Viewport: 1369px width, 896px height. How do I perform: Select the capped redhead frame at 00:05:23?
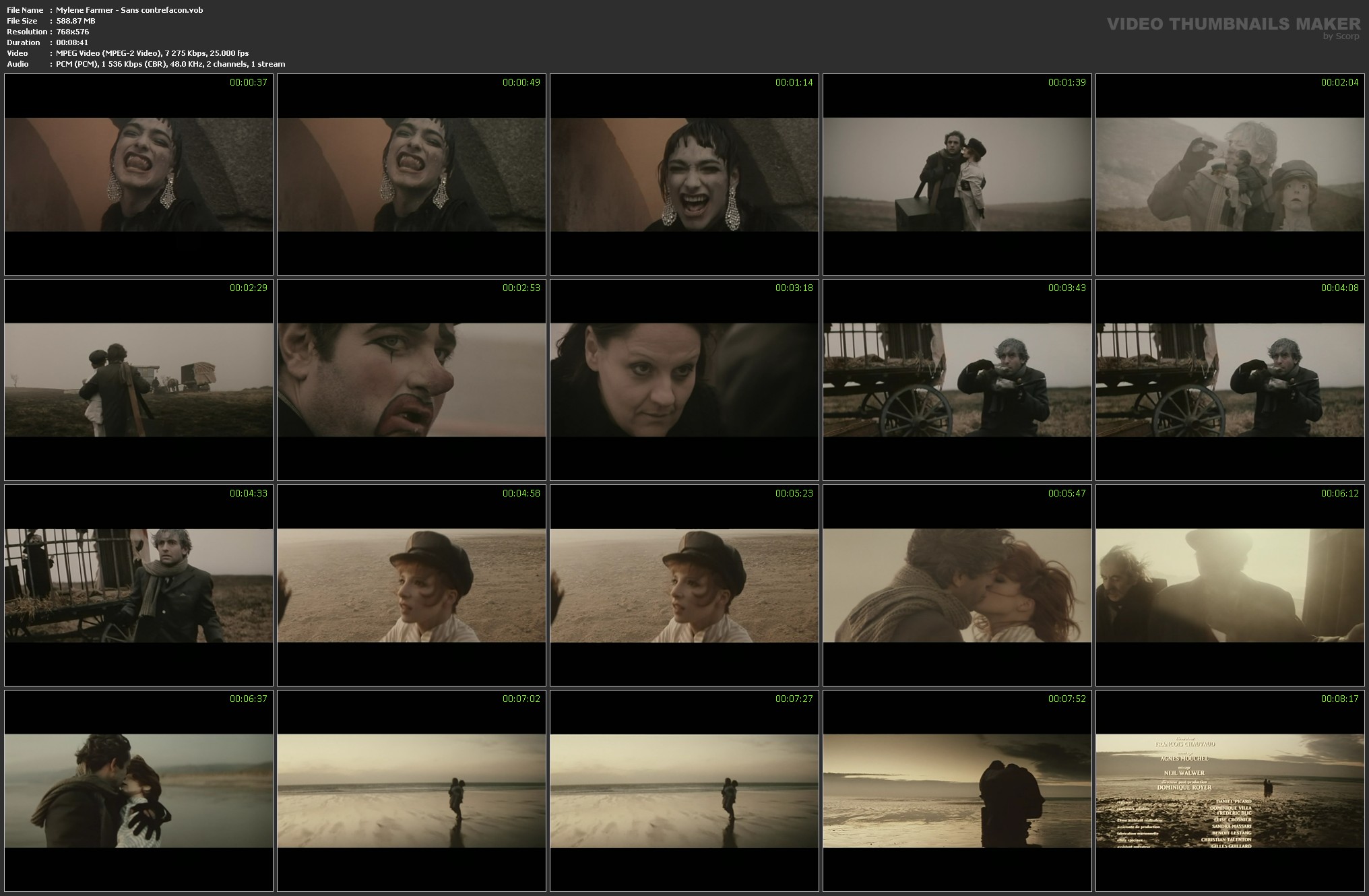coord(684,585)
